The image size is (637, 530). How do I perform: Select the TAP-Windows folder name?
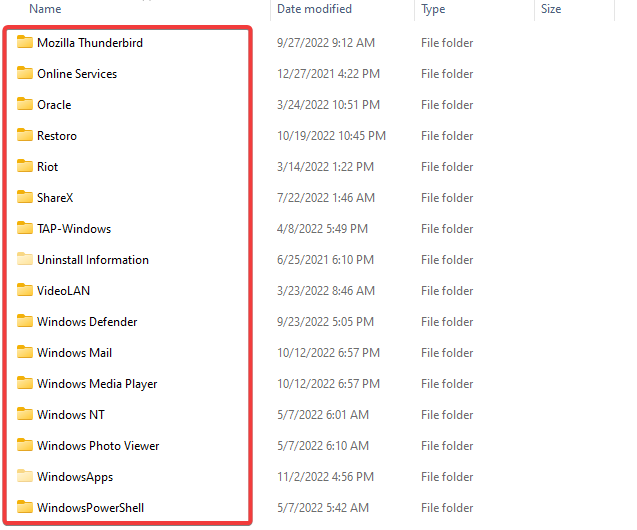[x=74, y=229]
